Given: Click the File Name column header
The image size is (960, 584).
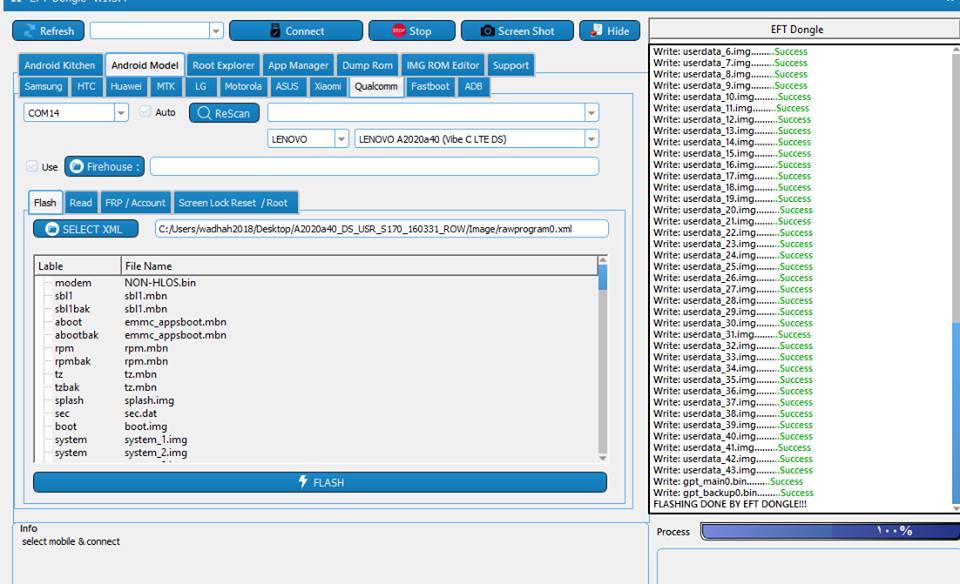Looking at the screenshot, I should [359, 266].
